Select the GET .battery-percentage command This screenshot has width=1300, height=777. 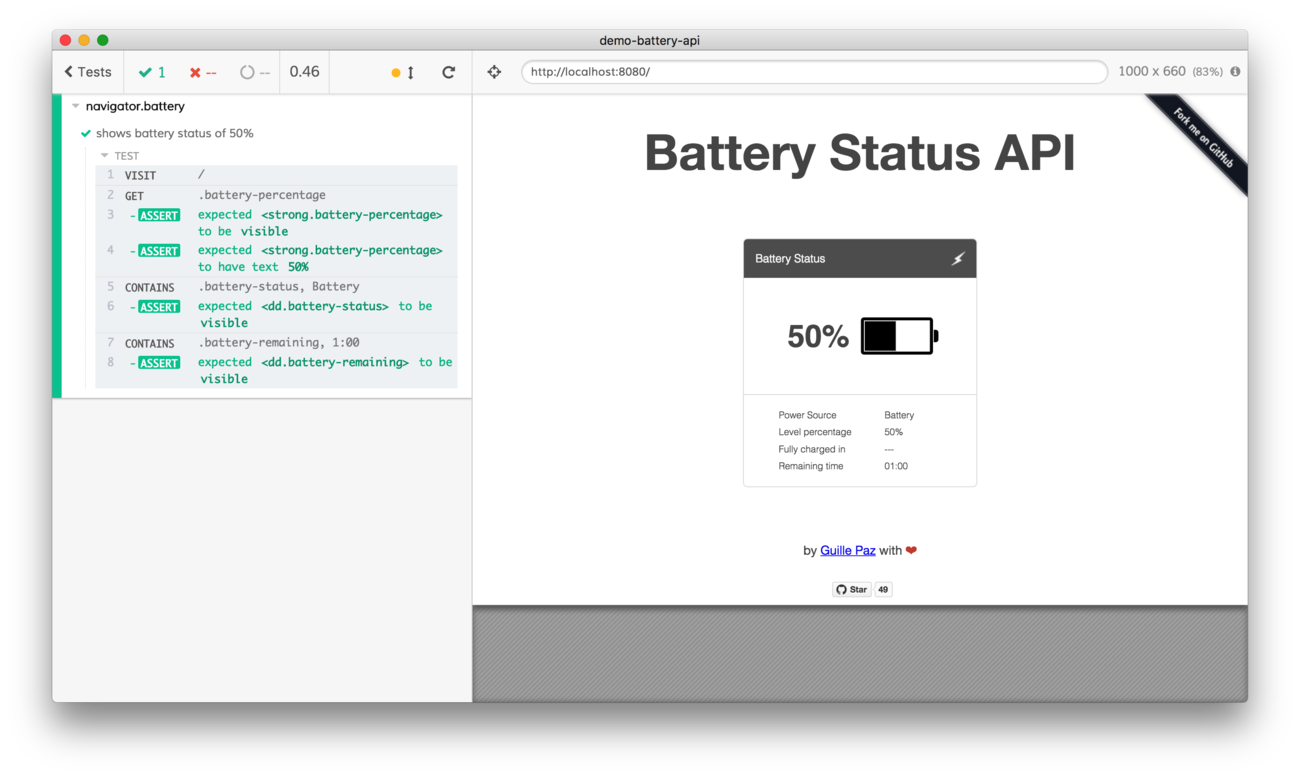pos(276,195)
